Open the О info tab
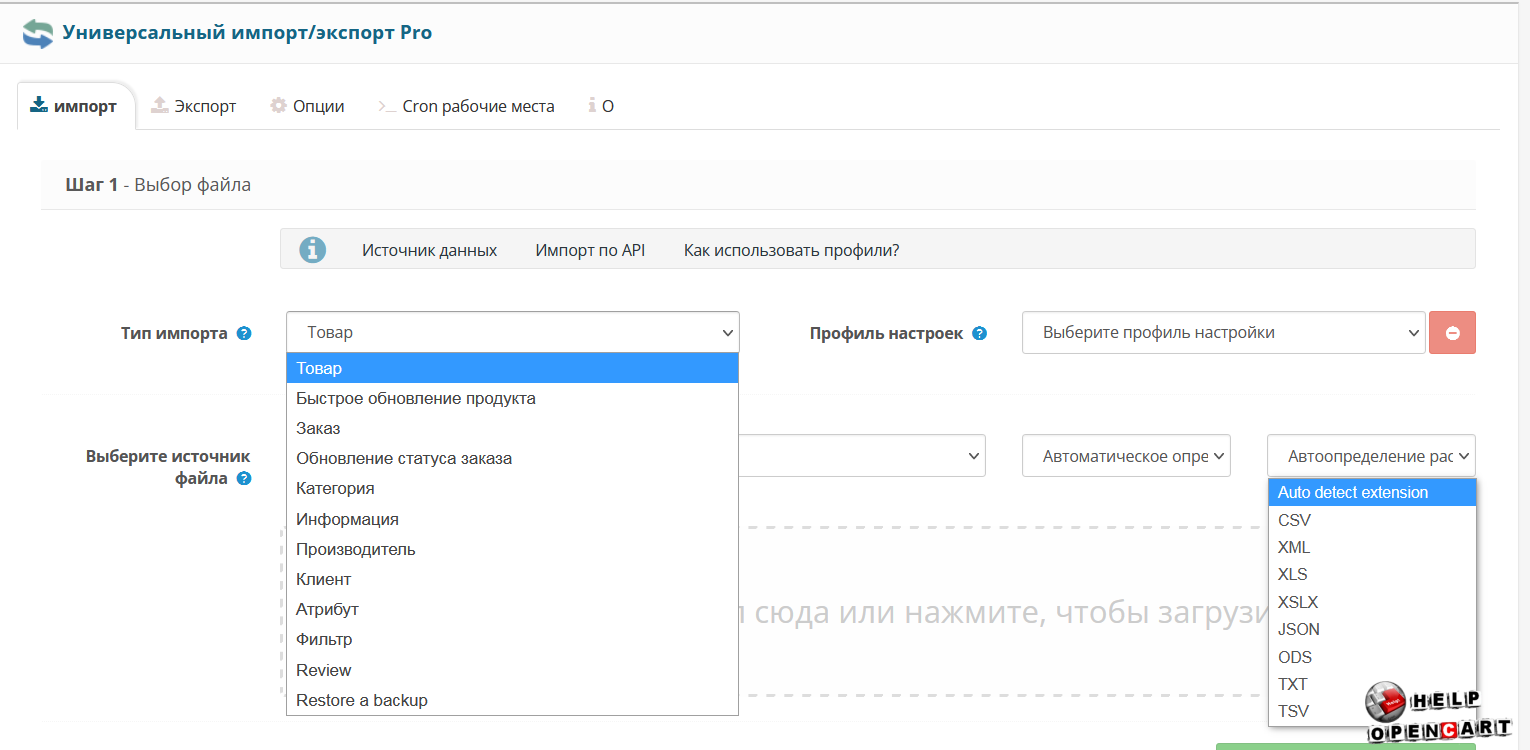 (x=601, y=106)
